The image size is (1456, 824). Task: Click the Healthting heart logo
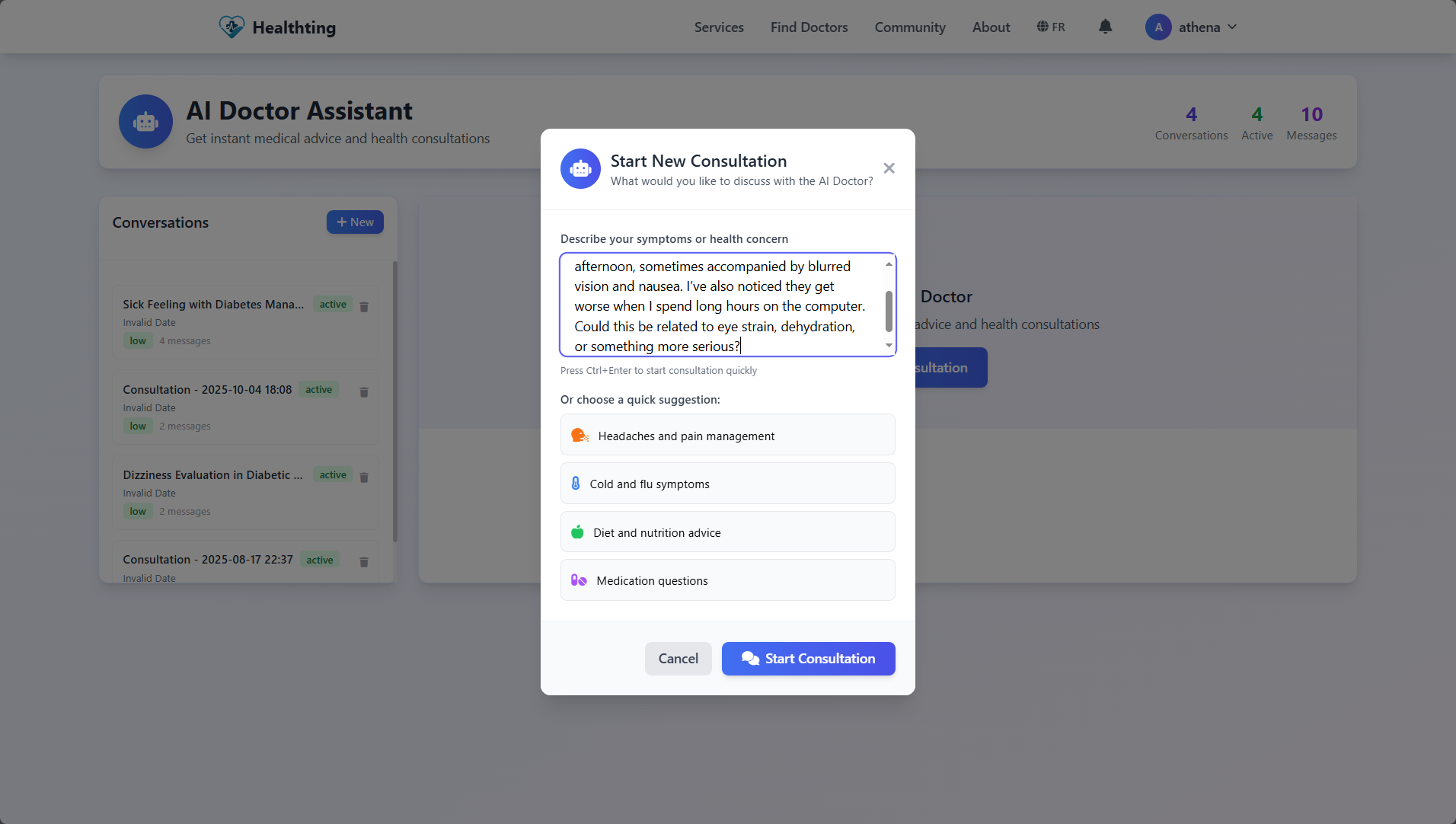[232, 26]
